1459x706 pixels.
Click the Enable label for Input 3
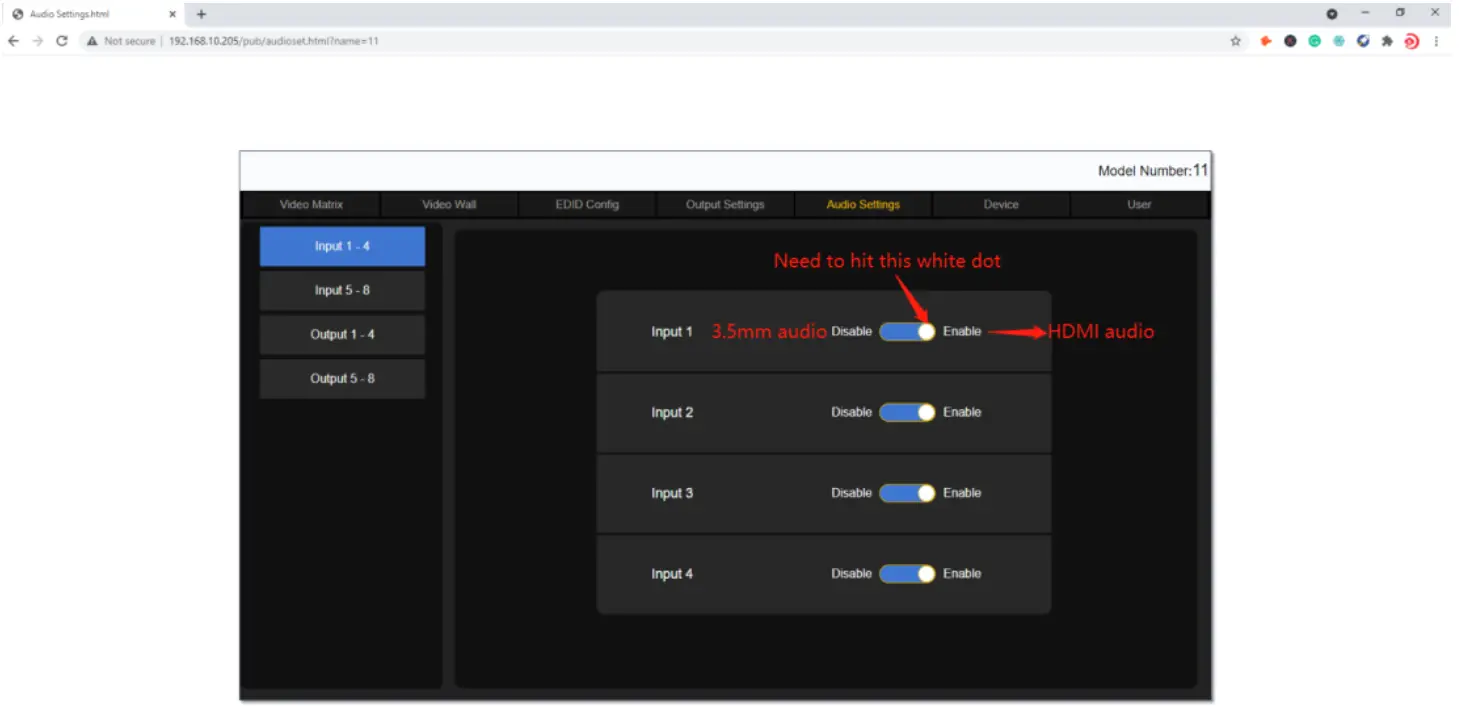coord(962,493)
